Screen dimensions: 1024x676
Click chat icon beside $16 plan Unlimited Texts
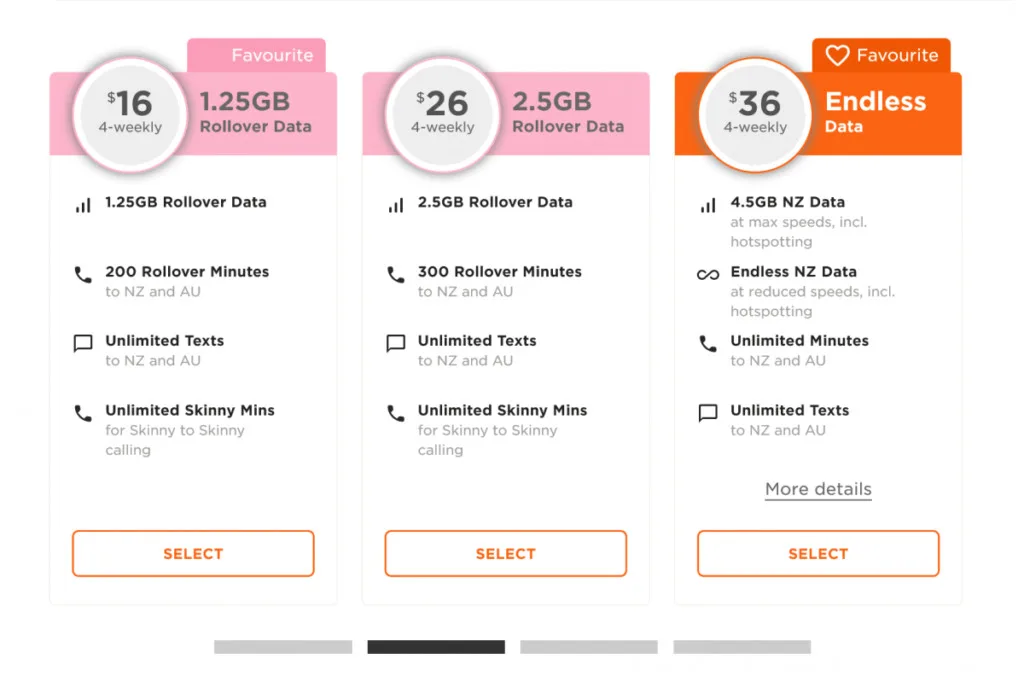[x=83, y=344]
